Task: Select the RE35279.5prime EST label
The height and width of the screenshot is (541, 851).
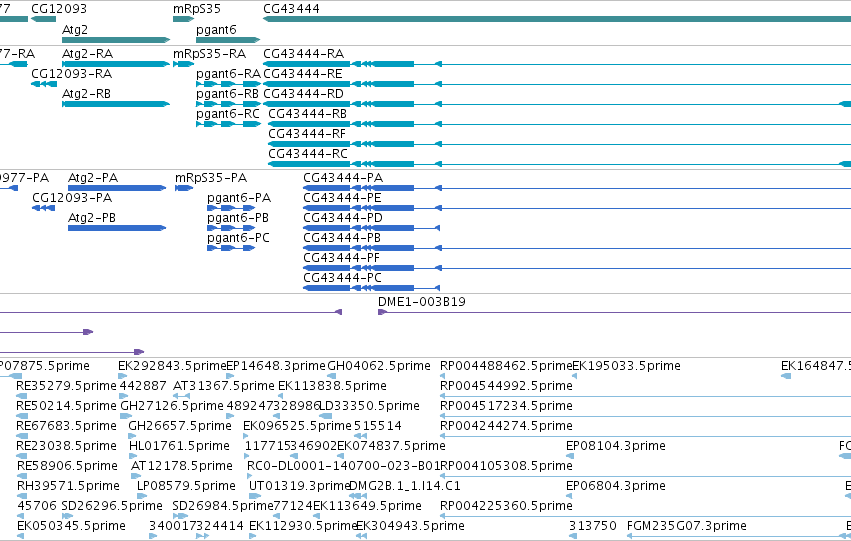Action: coord(66,386)
